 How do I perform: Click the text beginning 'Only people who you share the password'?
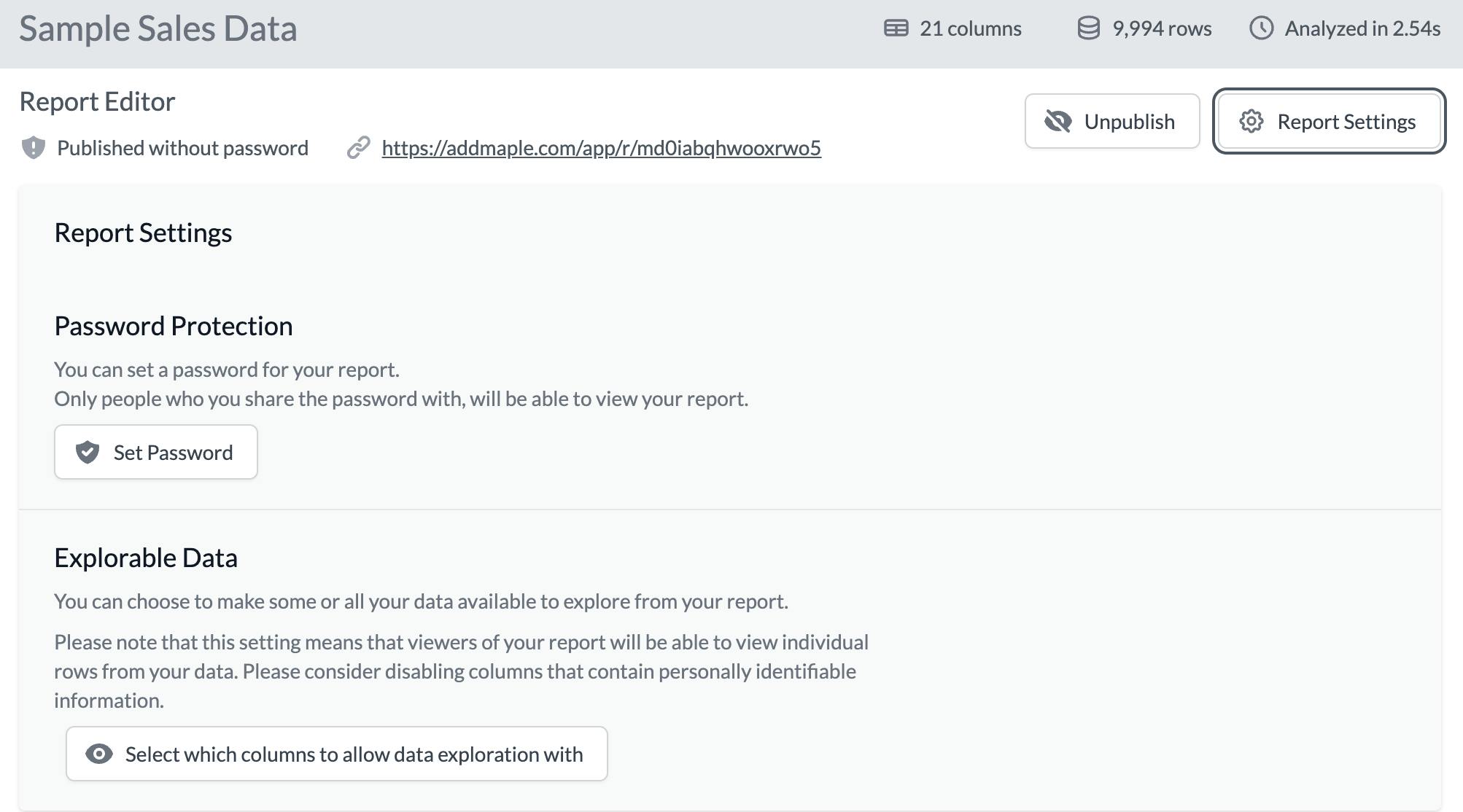(x=401, y=399)
